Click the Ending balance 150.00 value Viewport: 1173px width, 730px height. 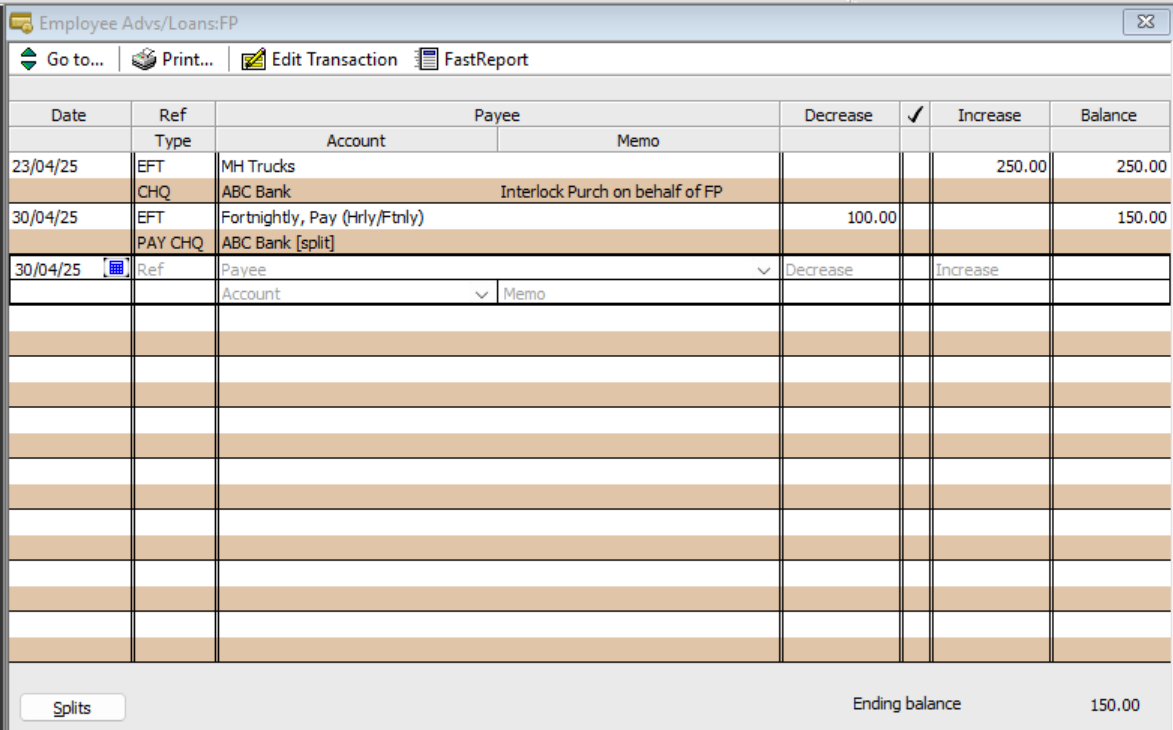(1115, 705)
